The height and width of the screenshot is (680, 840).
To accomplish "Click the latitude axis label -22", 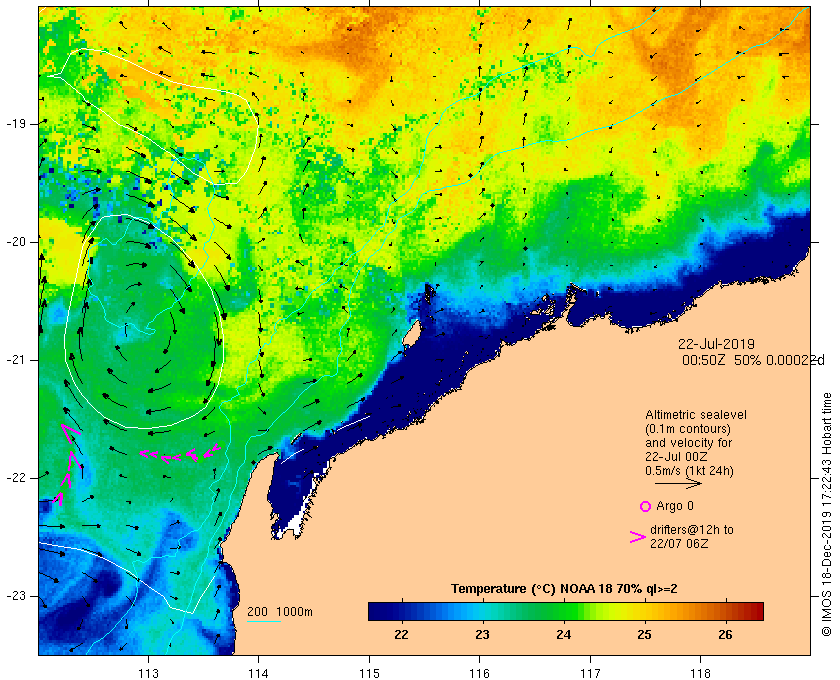I will (x=16, y=478).
